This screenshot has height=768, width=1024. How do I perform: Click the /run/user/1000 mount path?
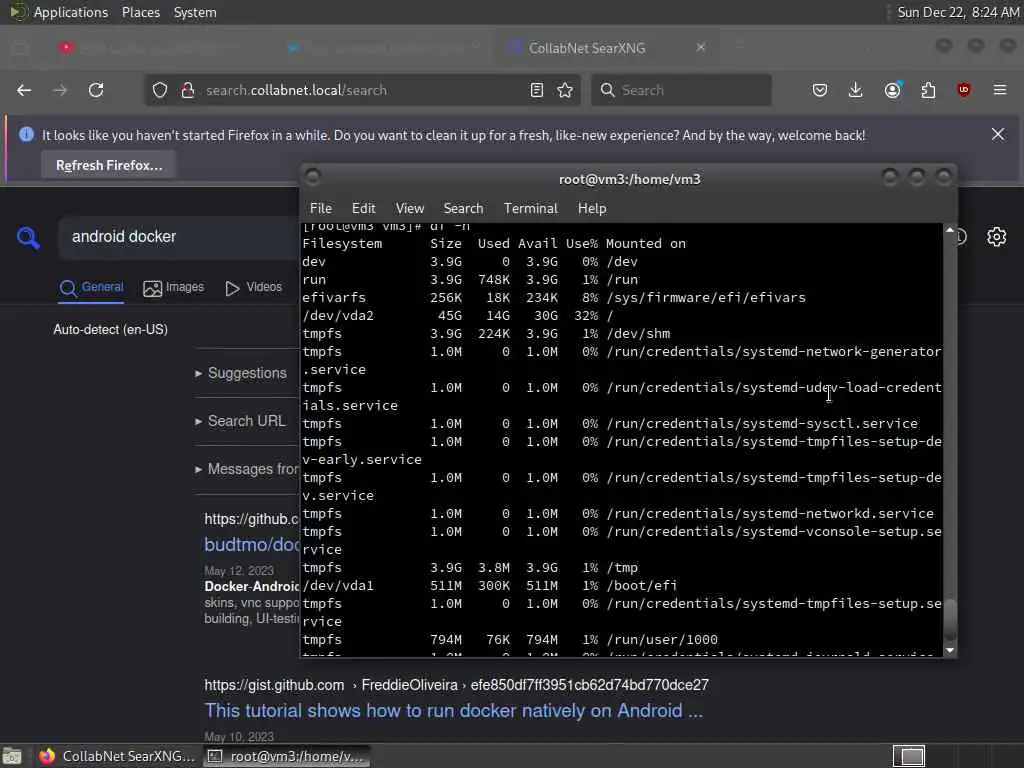[x=662, y=640]
